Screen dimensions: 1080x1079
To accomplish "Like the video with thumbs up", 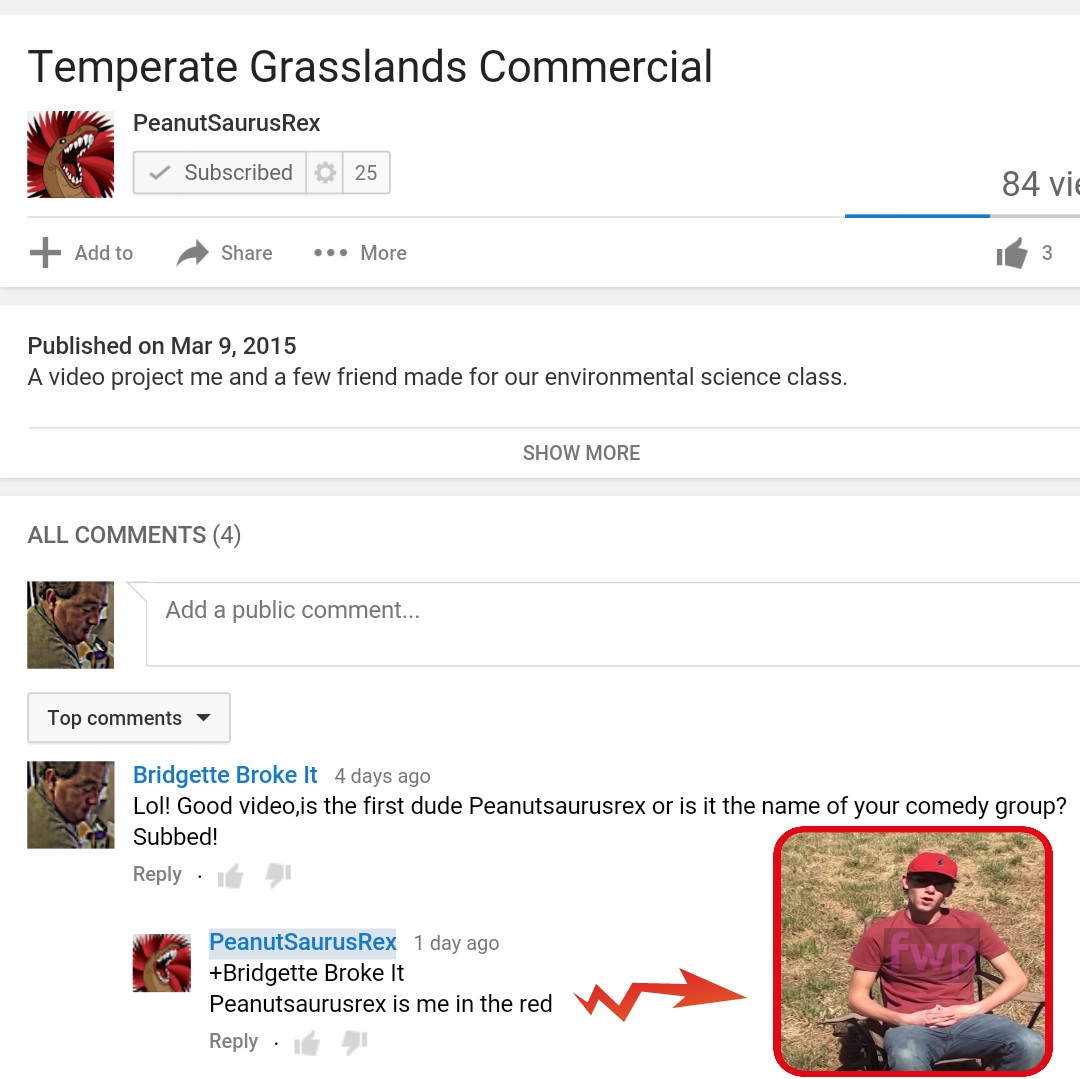I will point(1012,253).
